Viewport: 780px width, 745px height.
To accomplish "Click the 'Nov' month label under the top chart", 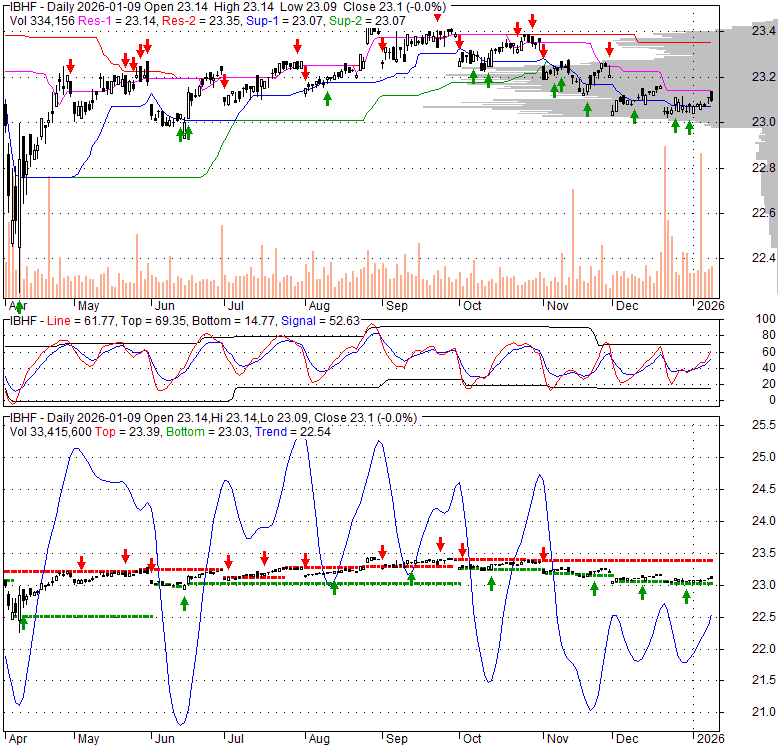I will click(x=558, y=305).
